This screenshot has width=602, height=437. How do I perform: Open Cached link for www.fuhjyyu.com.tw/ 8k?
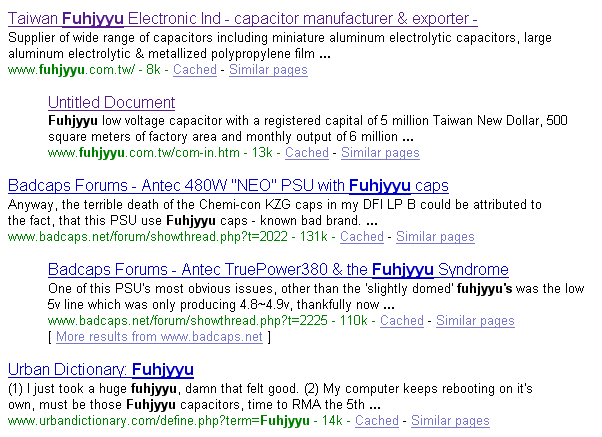pyautogui.click(x=195, y=70)
